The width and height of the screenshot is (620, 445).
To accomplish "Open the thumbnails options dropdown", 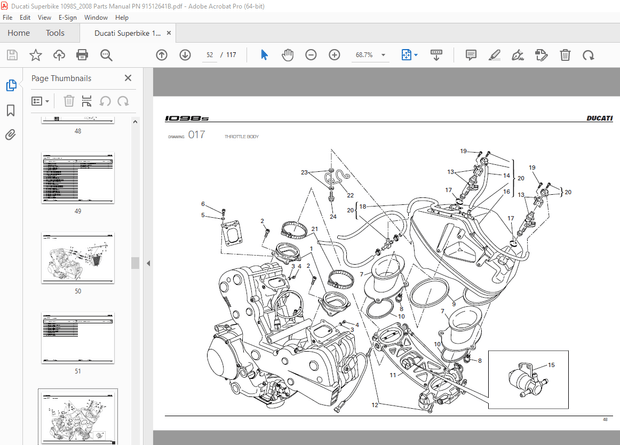I will coord(40,101).
